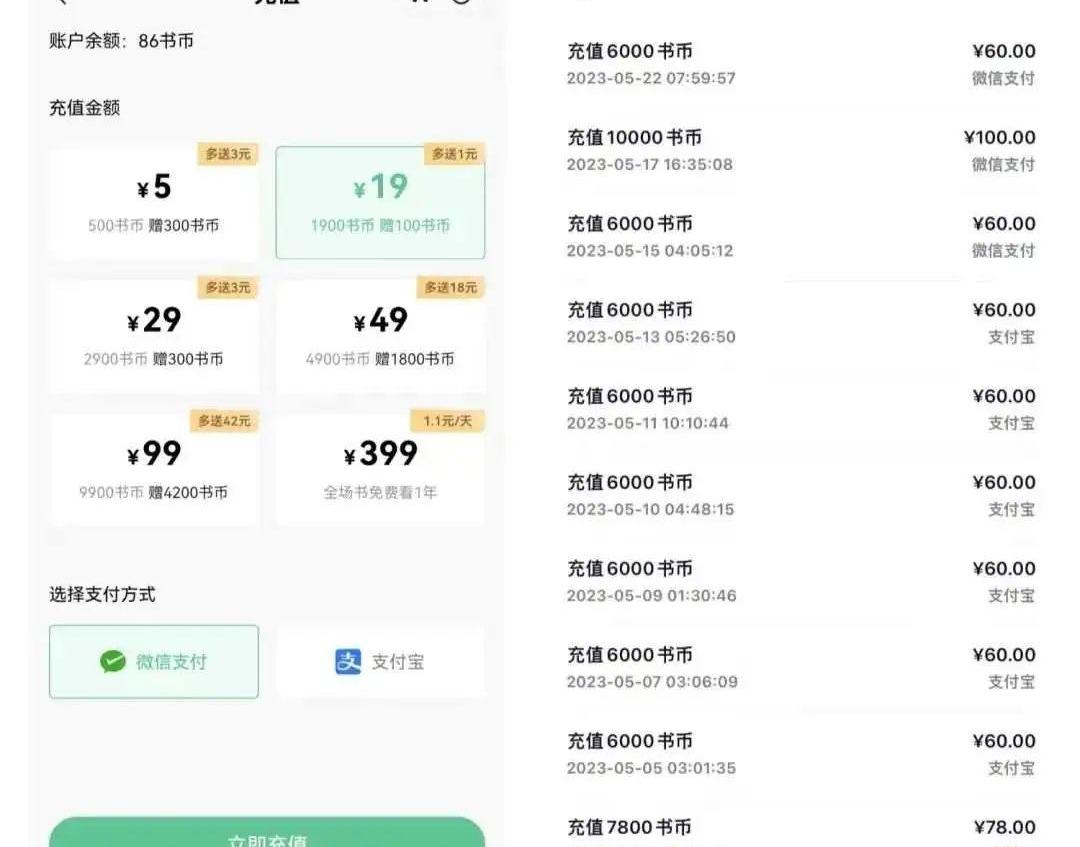Tap the green WeChat Pay icon
The image size is (1080, 847).
[113, 662]
